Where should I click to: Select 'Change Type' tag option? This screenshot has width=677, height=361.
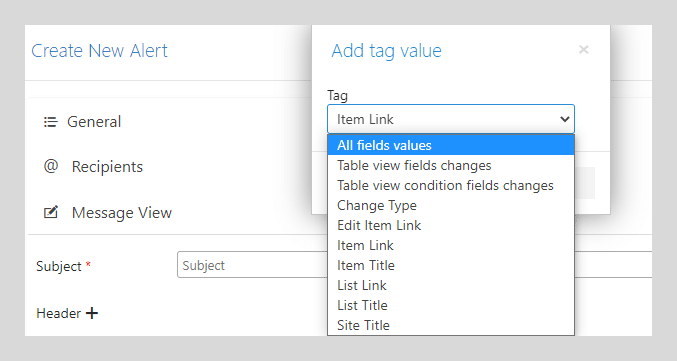point(451,205)
